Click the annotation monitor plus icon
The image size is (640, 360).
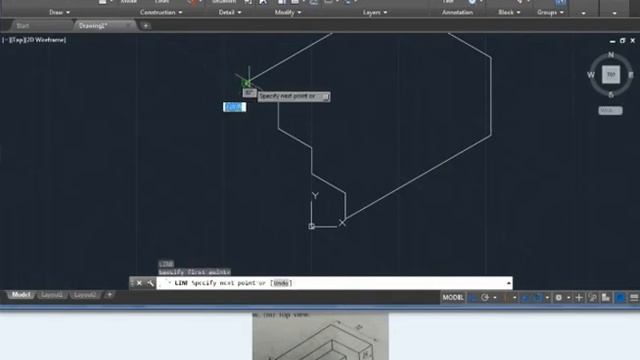579,298
